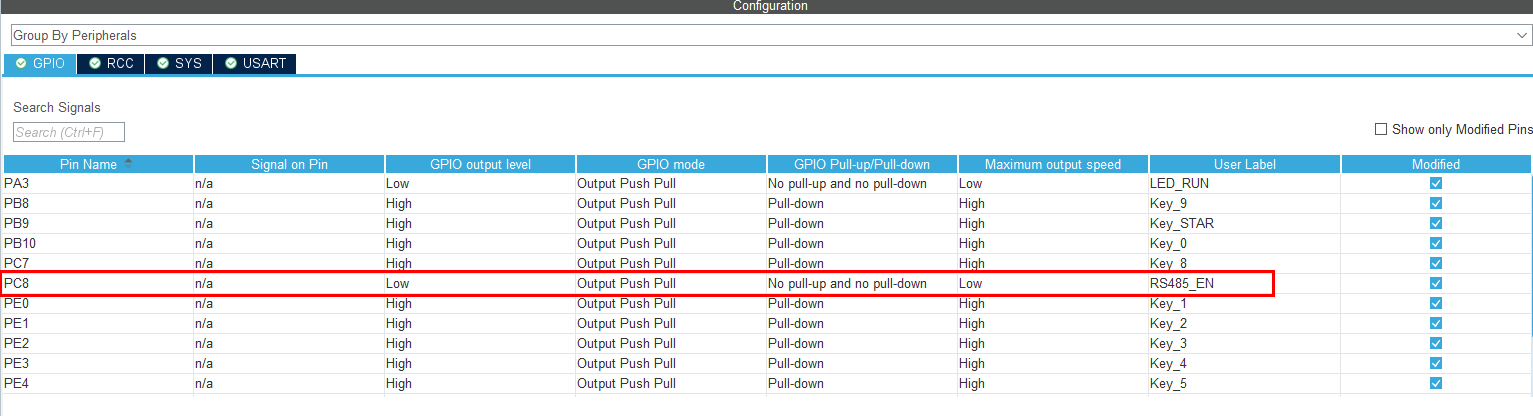Click the sort arrow on Pin Name
This screenshot has width=1533, height=416.
click(x=128, y=163)
